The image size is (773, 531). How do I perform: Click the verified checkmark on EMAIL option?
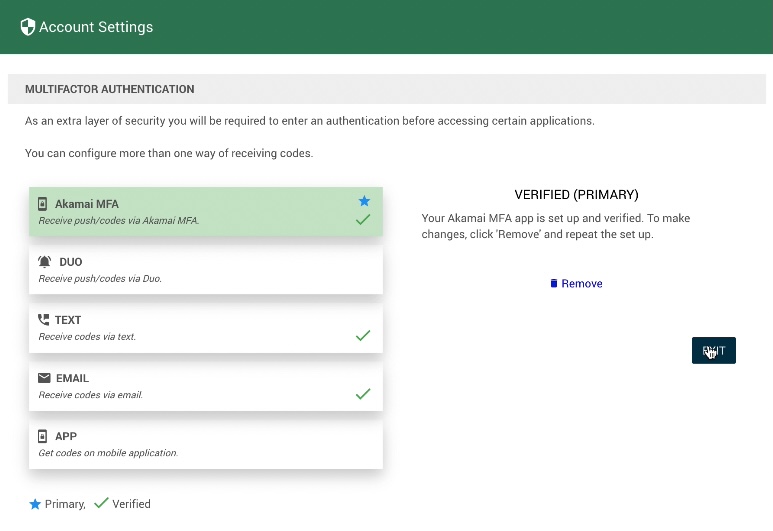(x=363, y=394)
